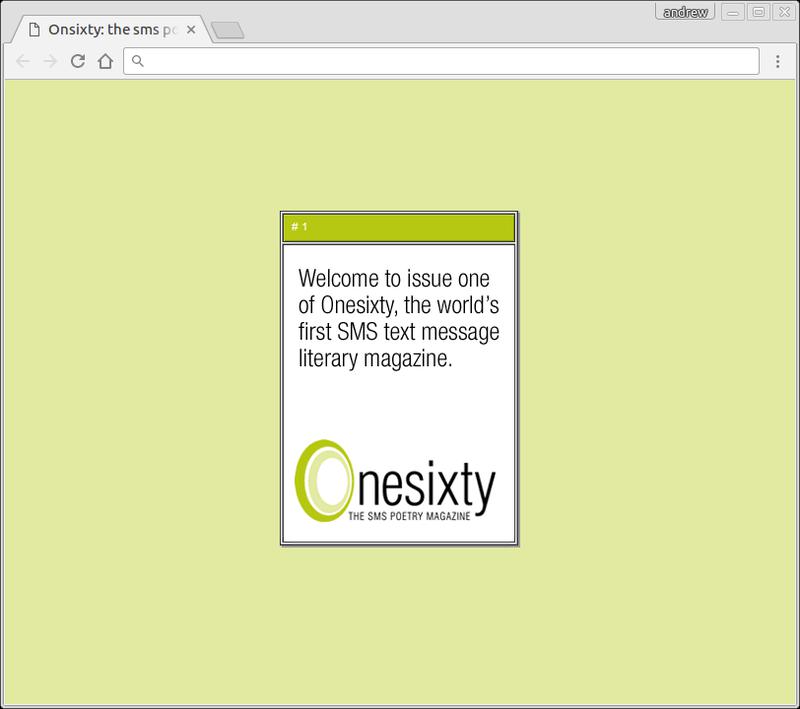Click the page icon on the tab
The image size is (800, 709).
coord(34,30)
